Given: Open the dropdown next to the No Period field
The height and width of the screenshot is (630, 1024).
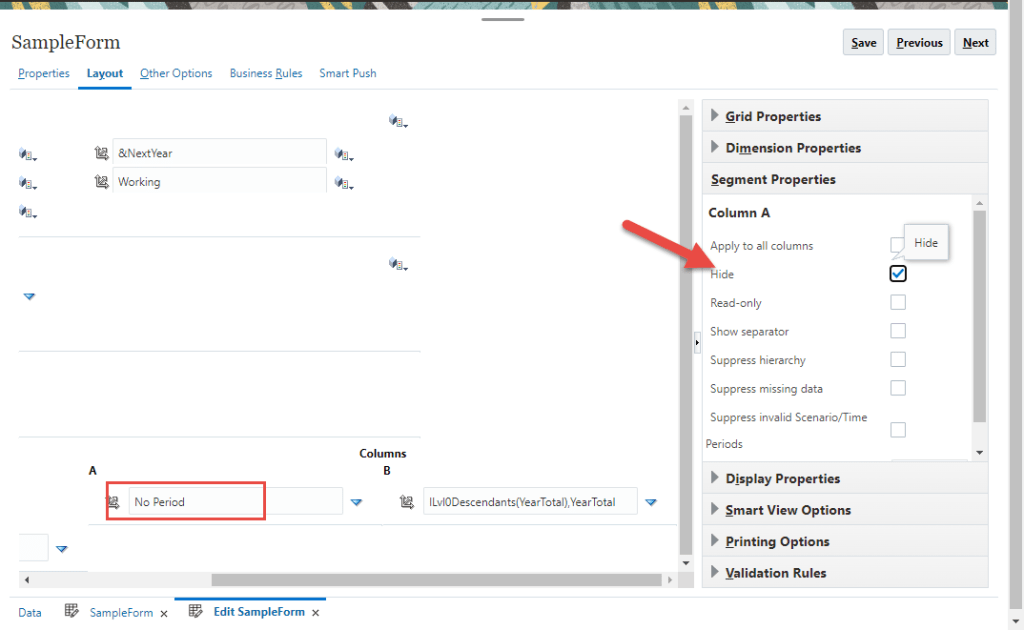Looking at the screenshot, I should click(x=357, y=502).
